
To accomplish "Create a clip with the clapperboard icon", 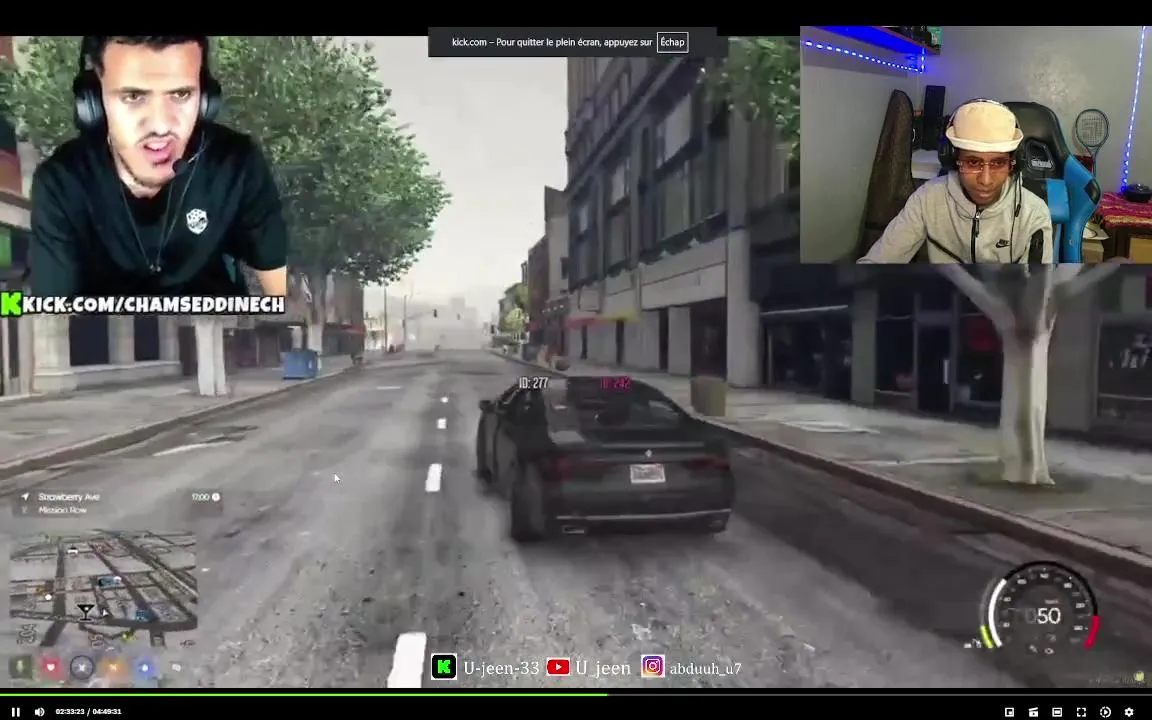I will [1033, 712].
